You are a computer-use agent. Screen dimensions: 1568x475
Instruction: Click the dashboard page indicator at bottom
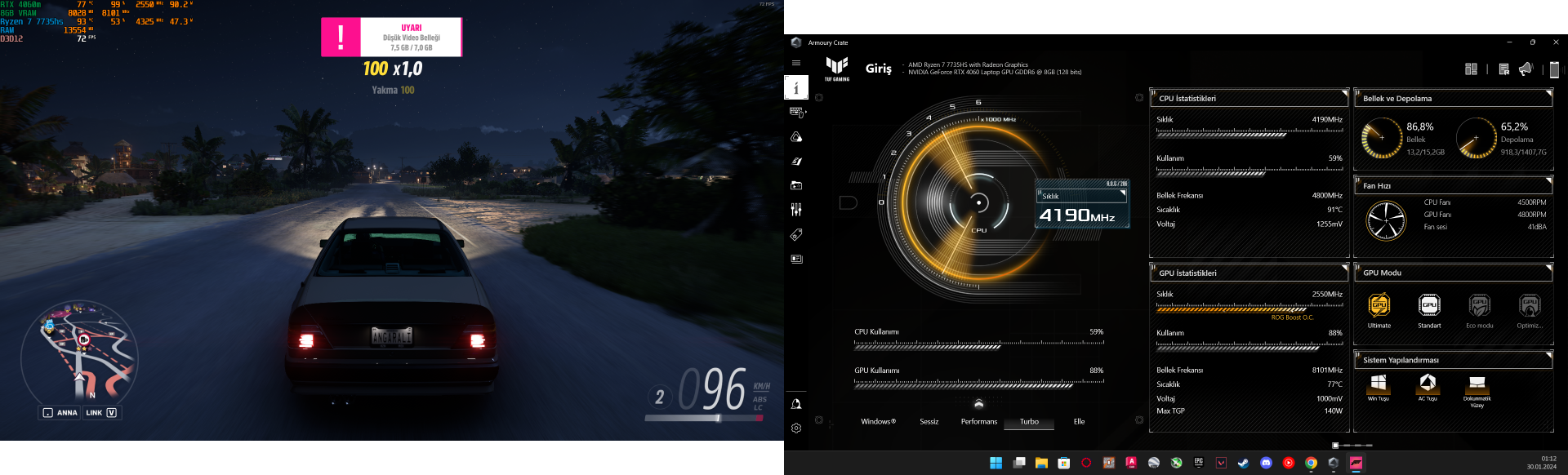(1352, 445)
